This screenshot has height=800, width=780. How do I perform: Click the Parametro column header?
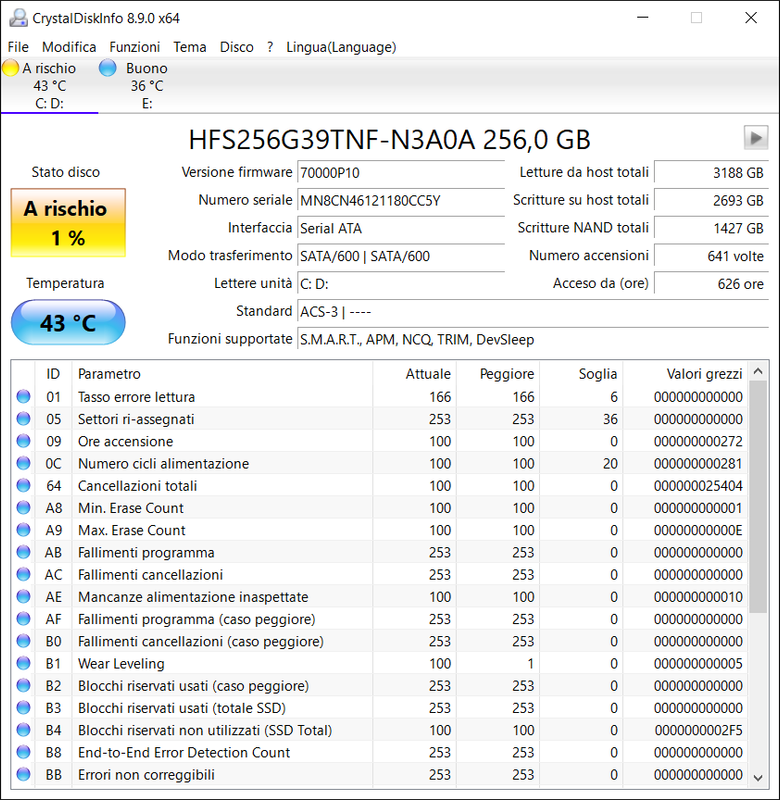click(x=222, y=373)
